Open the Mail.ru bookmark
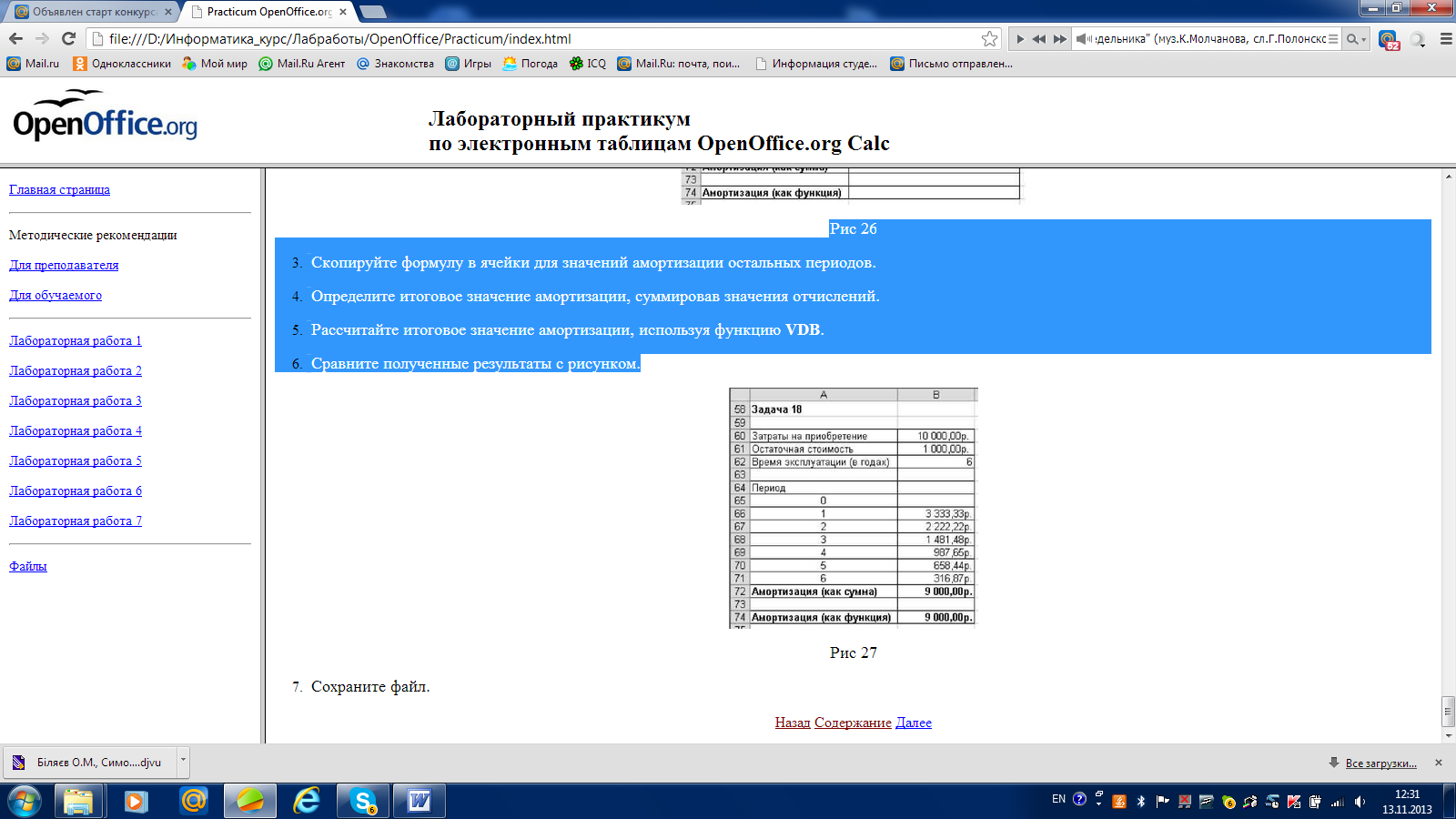Viewport: 1456px width, 819px height. tap(33, 64)
